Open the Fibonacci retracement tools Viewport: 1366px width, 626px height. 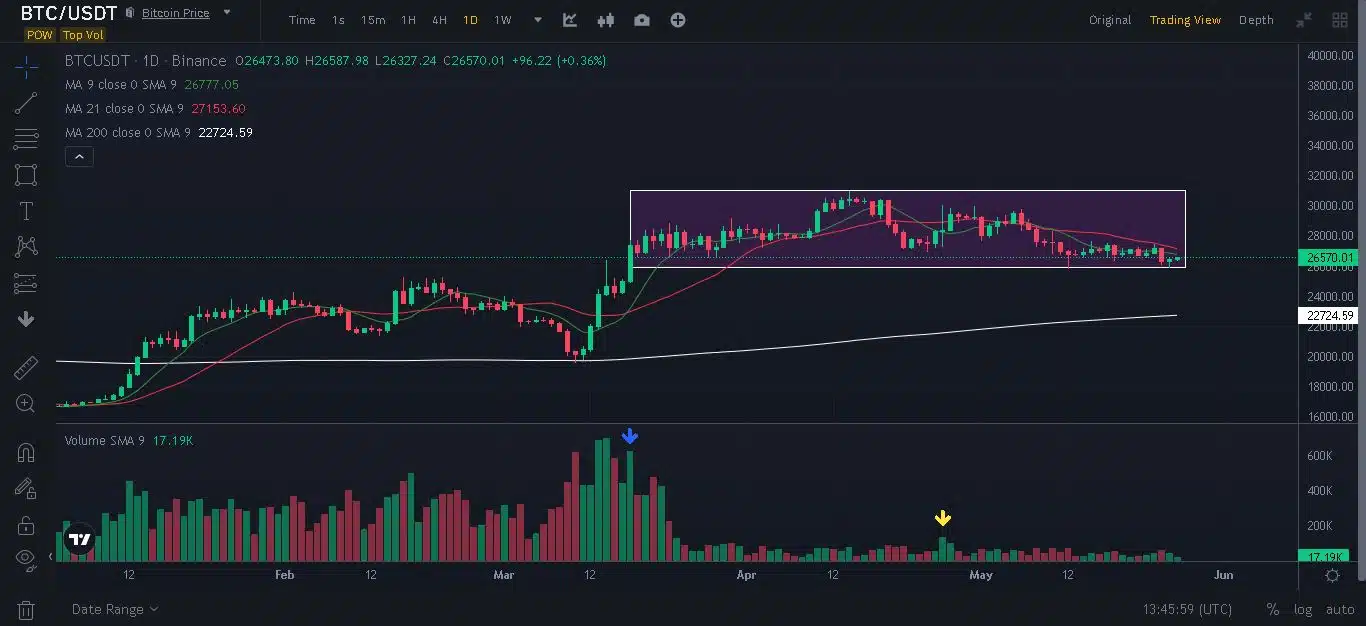click(26, 139)
